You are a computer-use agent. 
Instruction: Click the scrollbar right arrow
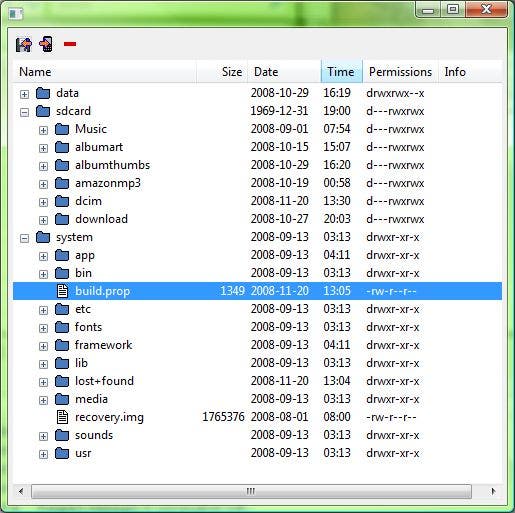(493, 491)
